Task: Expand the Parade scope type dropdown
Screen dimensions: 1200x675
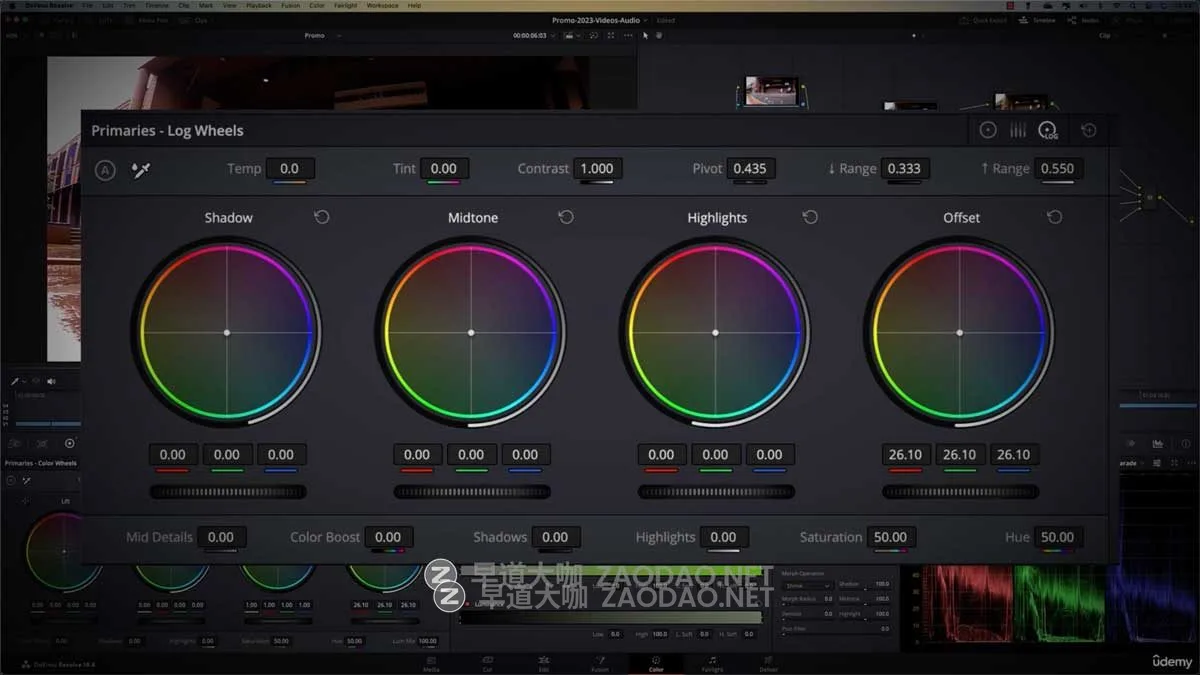Action: 1132,463
